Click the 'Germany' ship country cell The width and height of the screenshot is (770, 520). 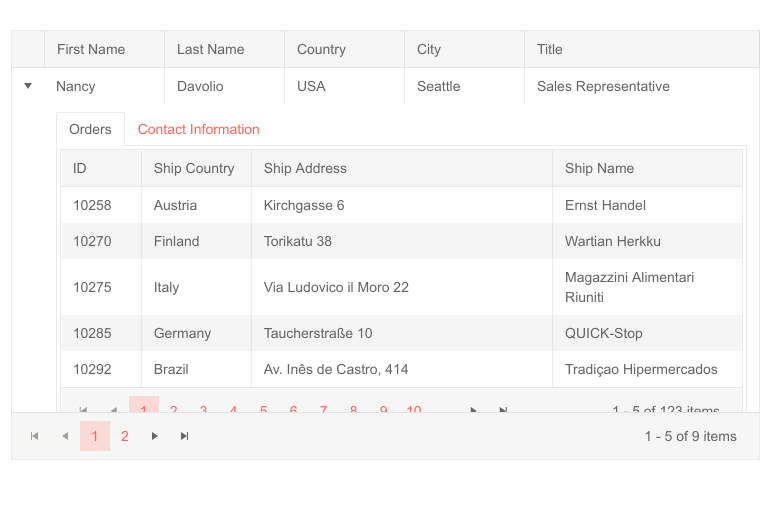[196, 333]
